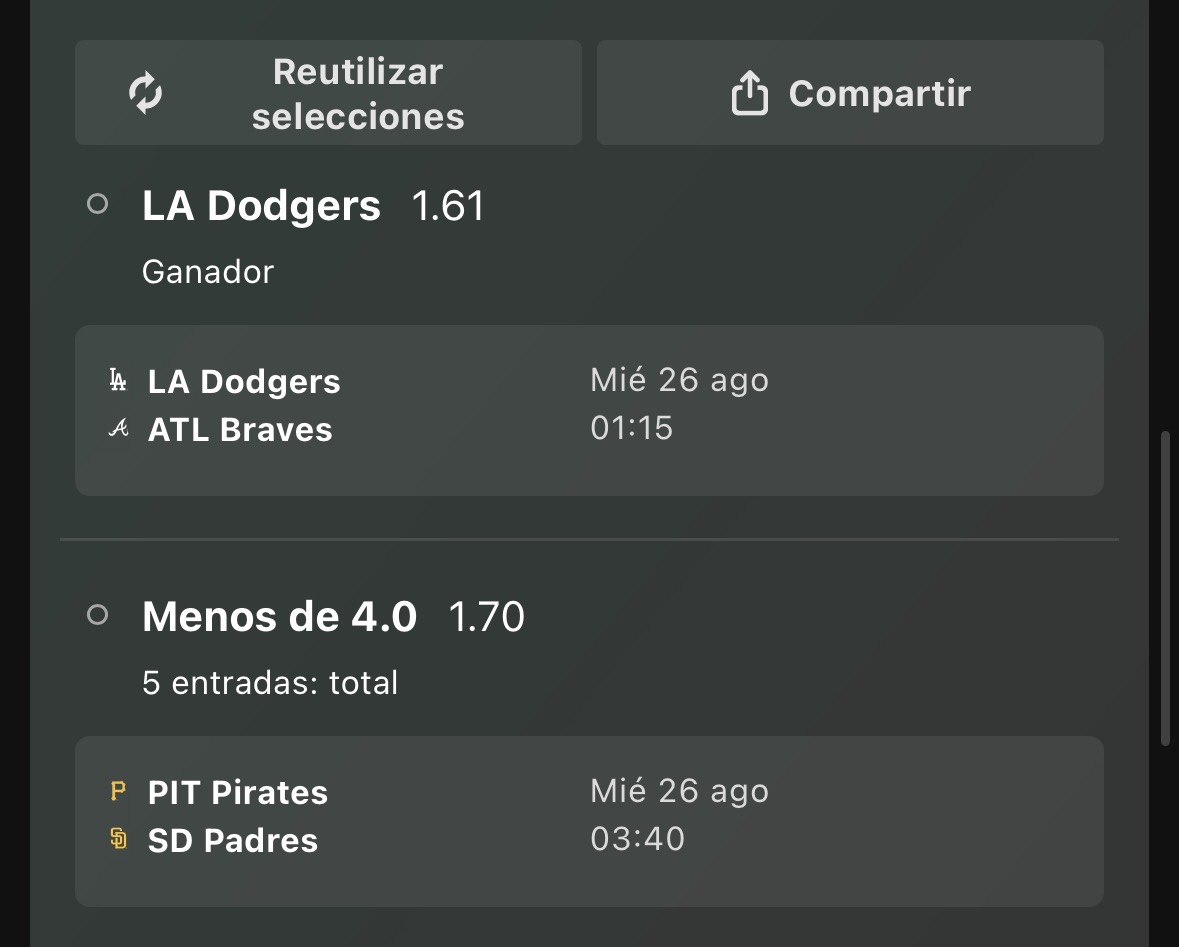1179x947 pixels.
Task: Select the circle beside Menos de 4.0
Action: pos(98,615)
